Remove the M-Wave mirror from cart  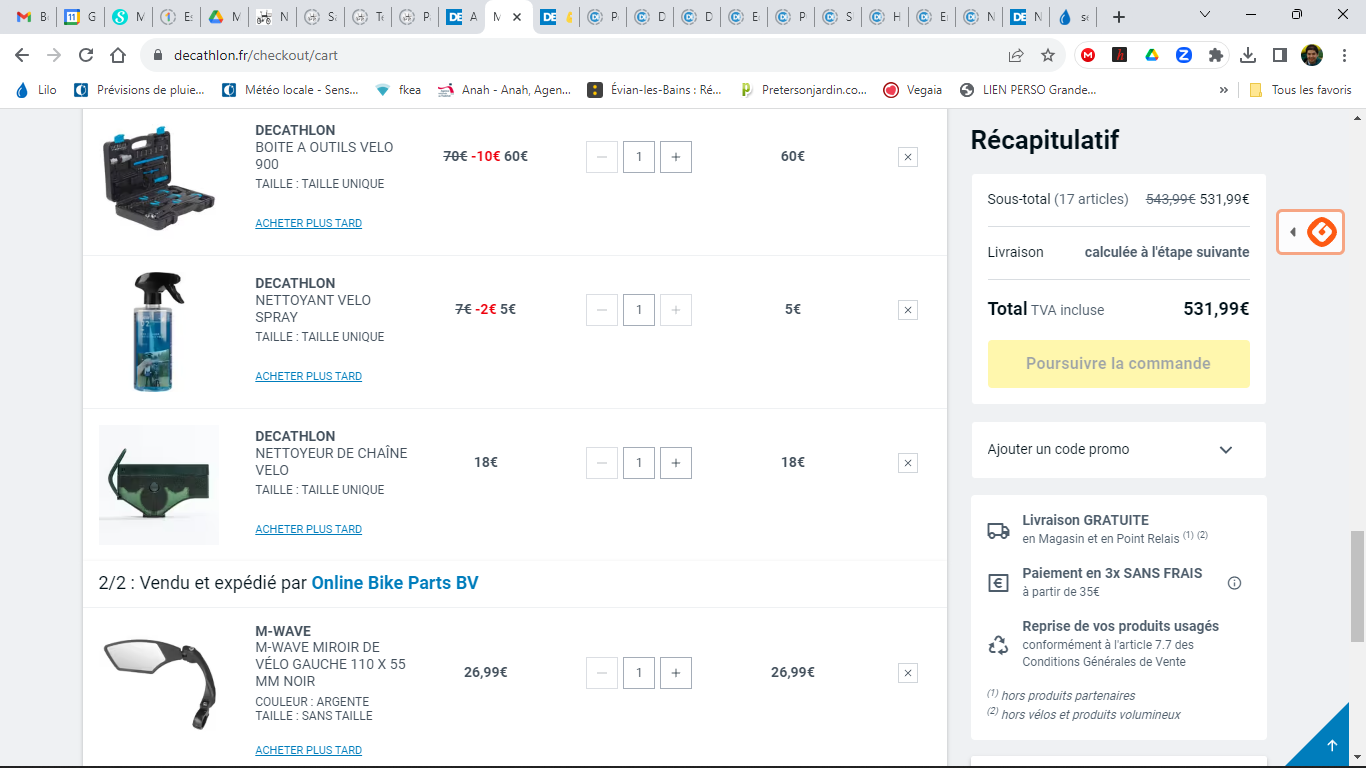click(x=907, y=673)
